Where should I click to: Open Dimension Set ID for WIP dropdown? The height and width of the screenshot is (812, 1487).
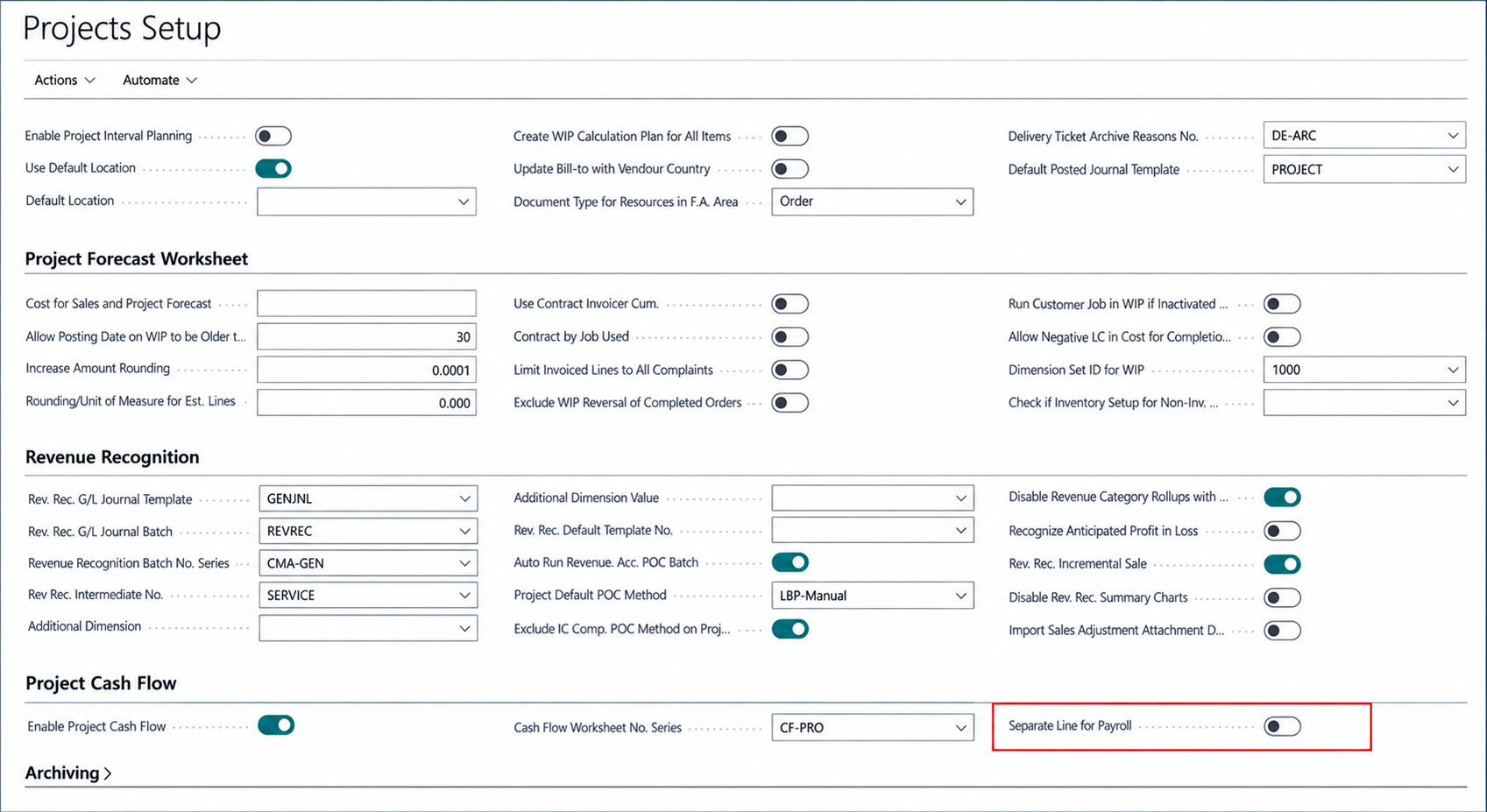tap(1364, 370)
